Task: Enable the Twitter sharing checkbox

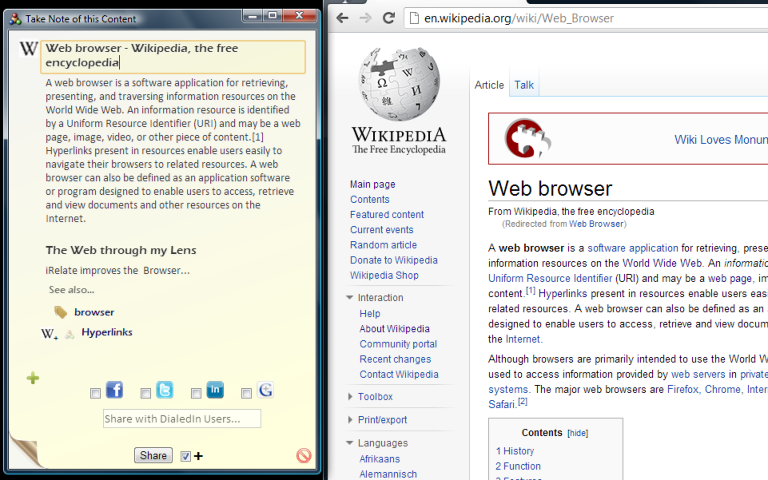Action: (145, 393)
